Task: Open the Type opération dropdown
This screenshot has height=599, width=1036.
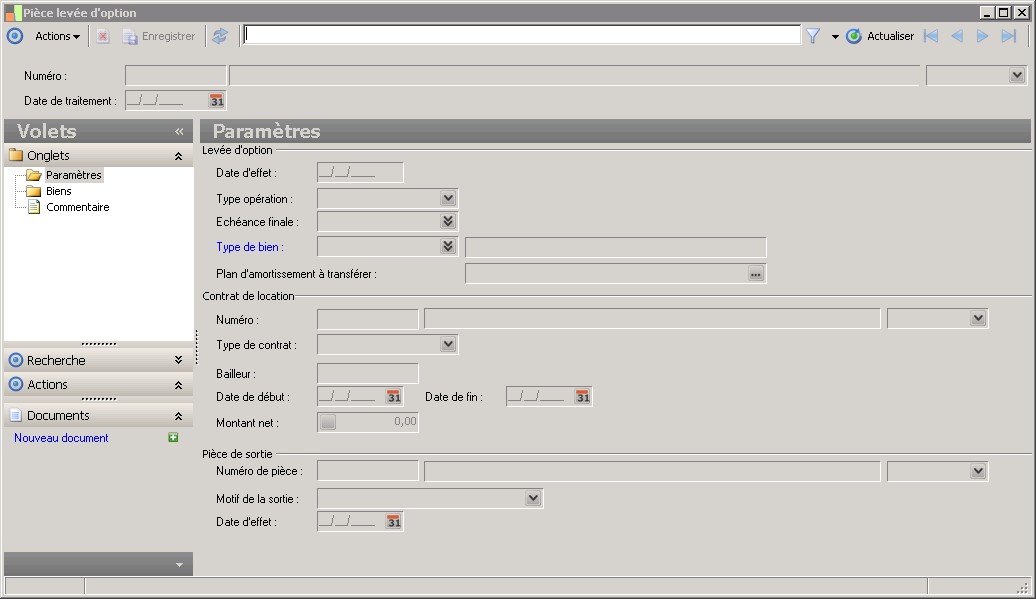Action: pos(448,198)
